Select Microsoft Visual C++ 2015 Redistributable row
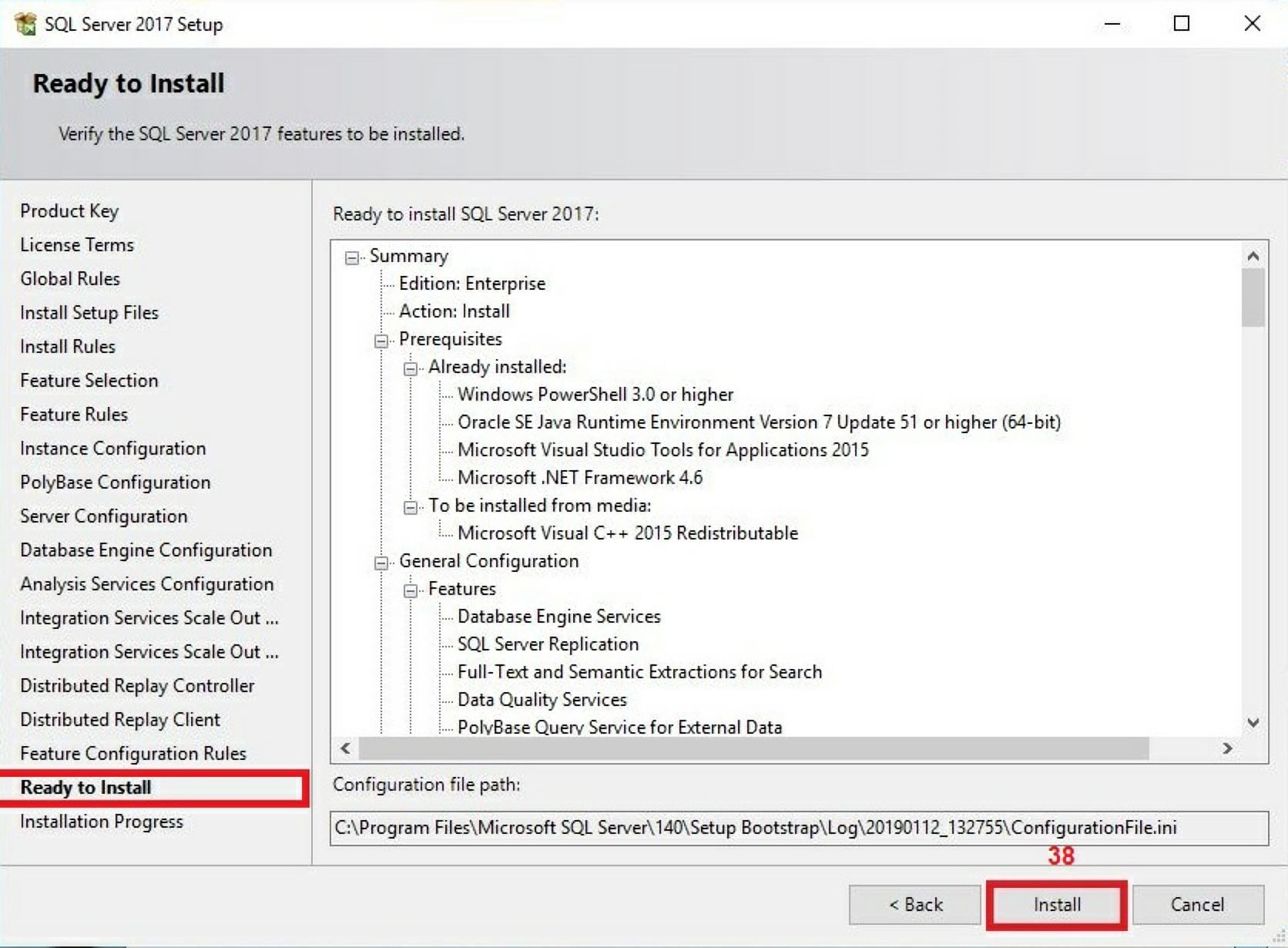 [x=628, y=533]
